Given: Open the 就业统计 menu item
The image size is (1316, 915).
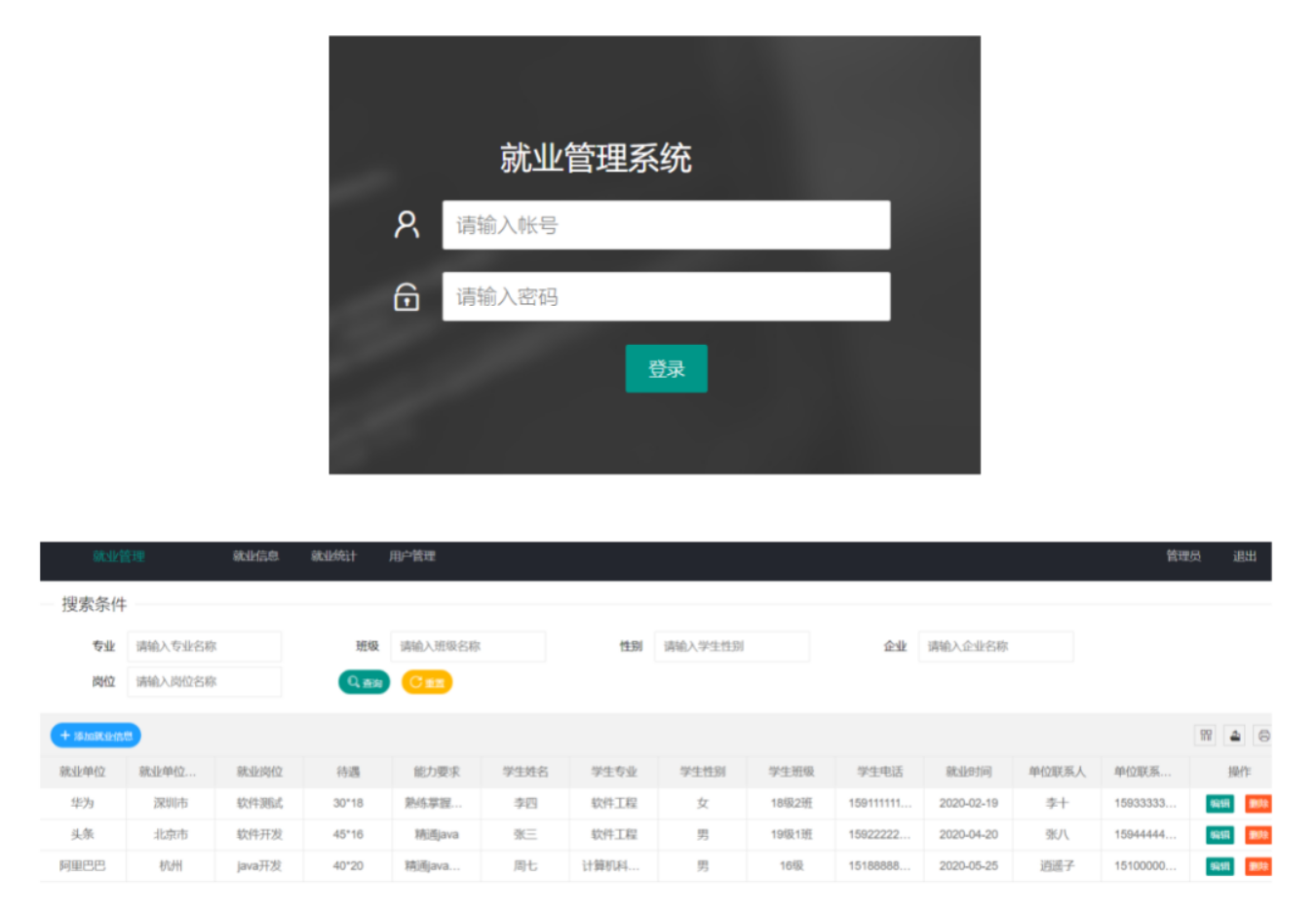Looking at the screenshot, I should (x=333, y=556).
